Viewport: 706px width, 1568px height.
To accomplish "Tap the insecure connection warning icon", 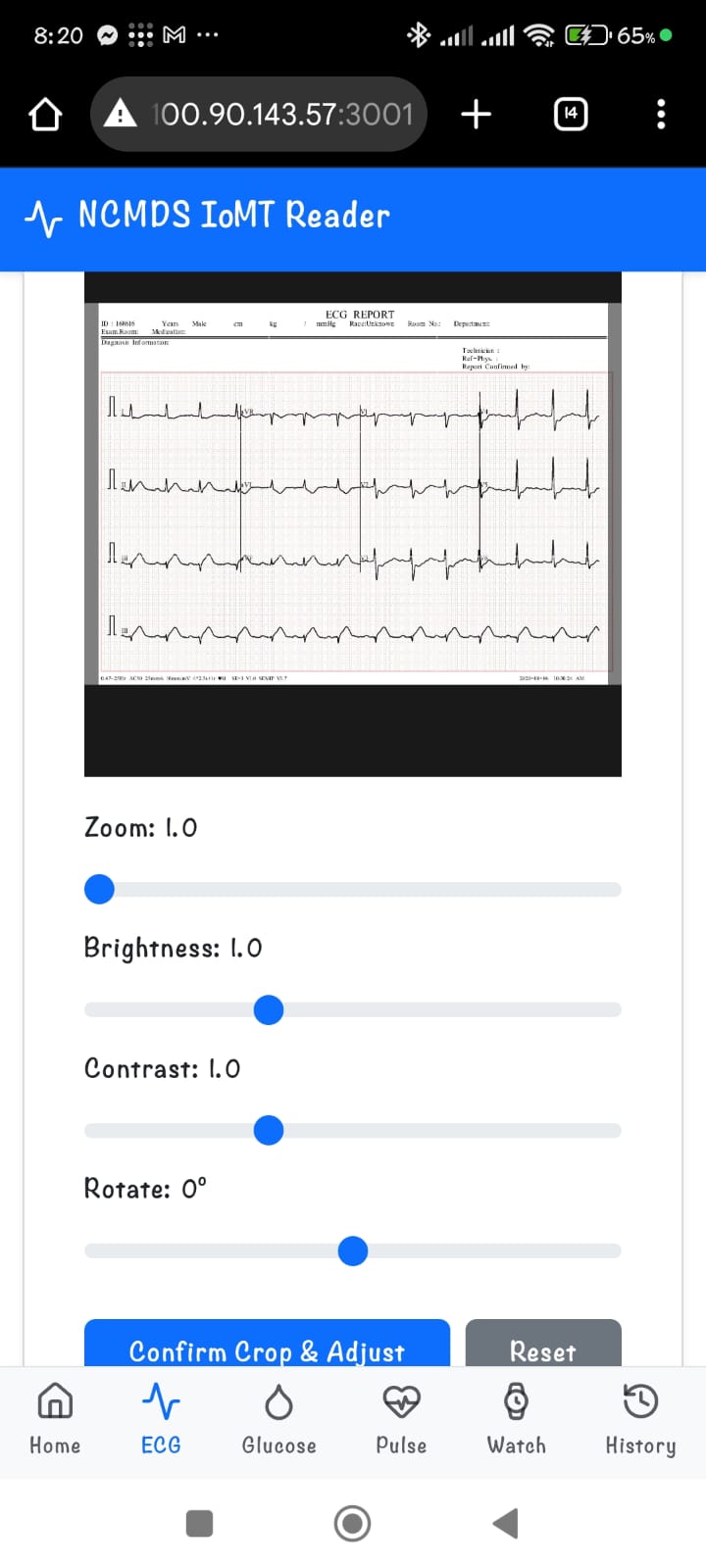I will pyautogui.click(x=121, y=115).
